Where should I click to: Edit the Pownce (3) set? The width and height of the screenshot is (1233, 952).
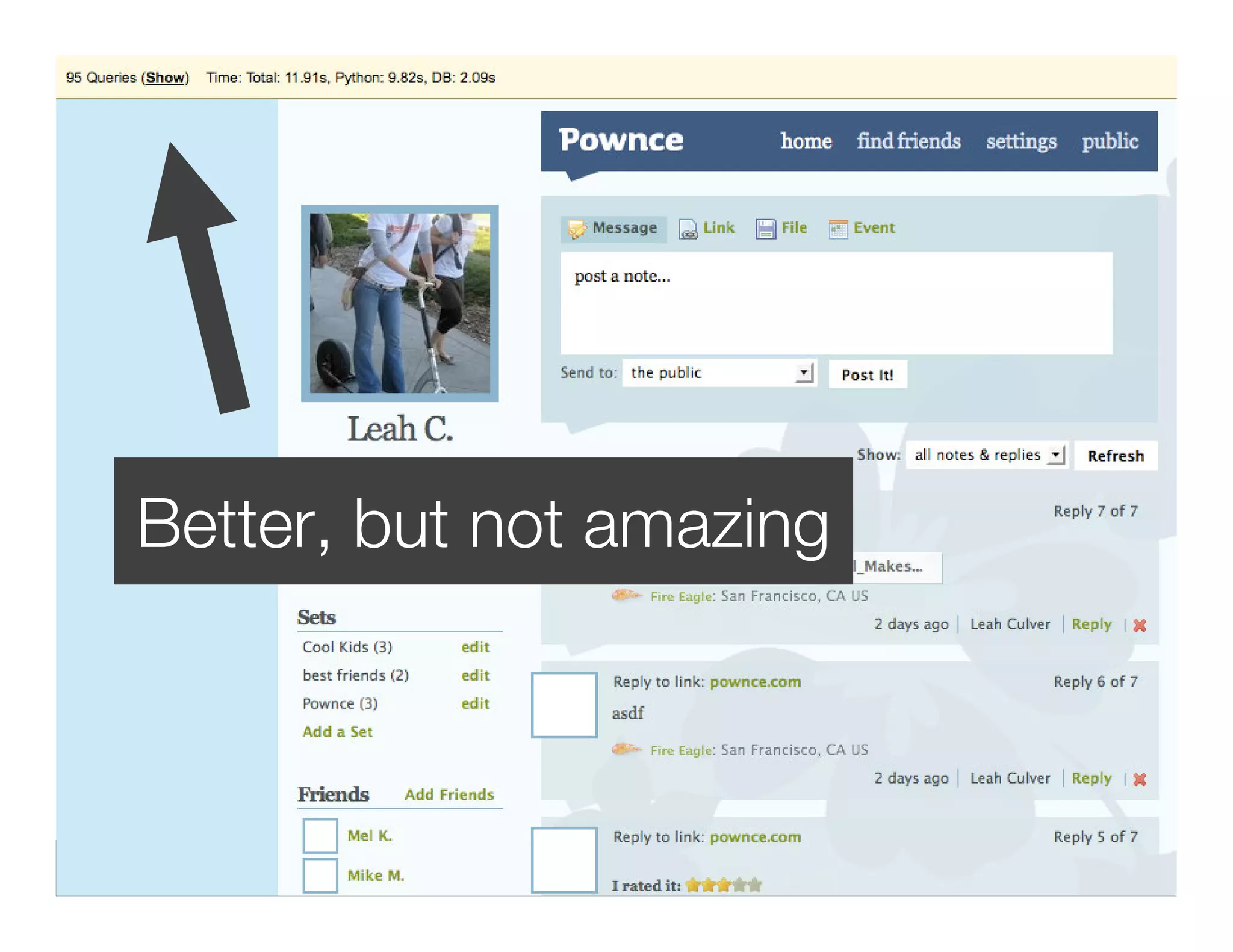tap(475, 703)
